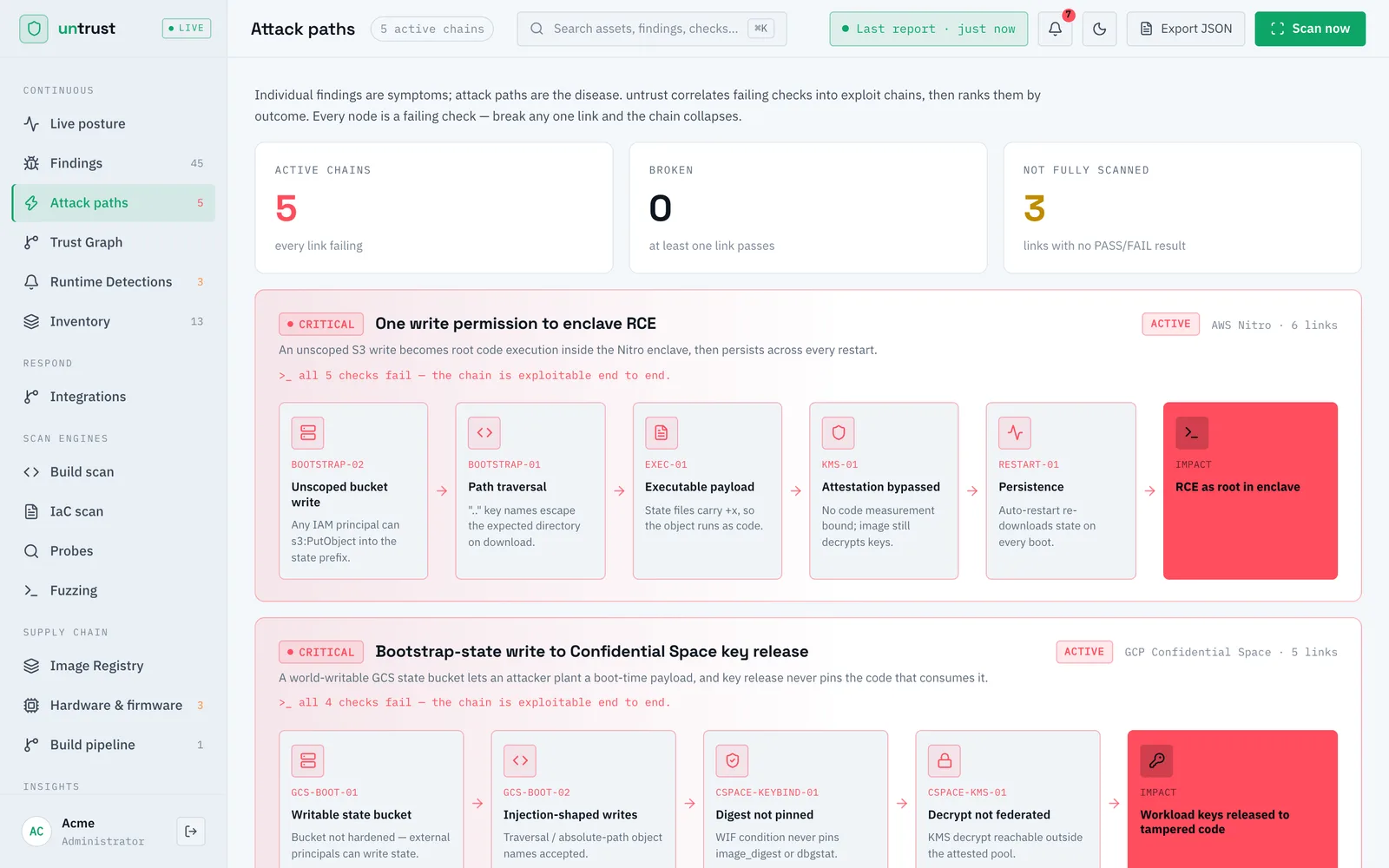Click KMS-01 shield icon
Screen dimensions: 1389x868
pos(839,432)
